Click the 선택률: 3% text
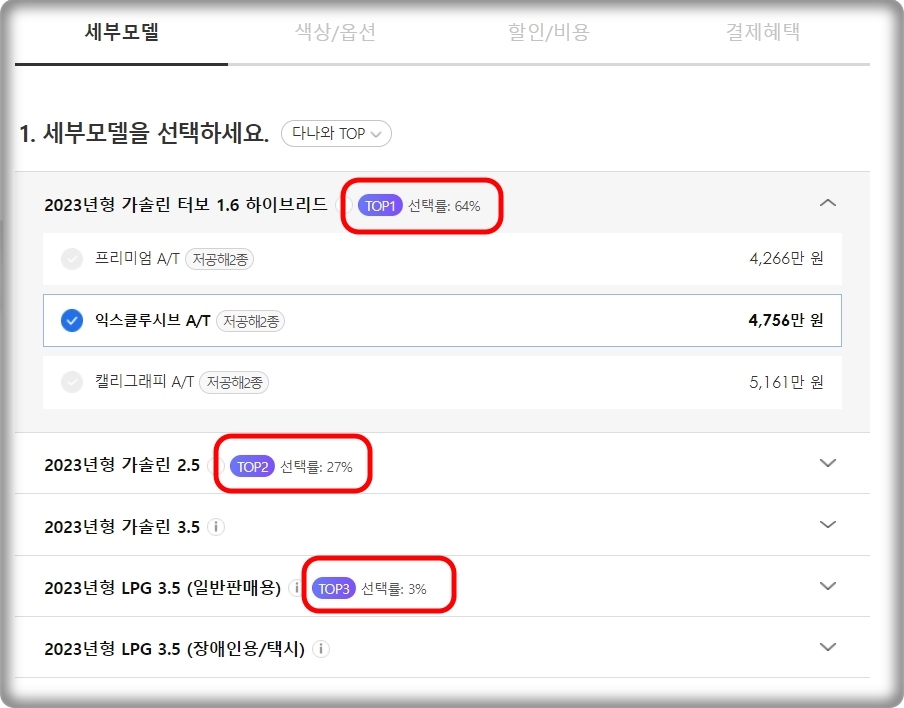 click(394, 589)
